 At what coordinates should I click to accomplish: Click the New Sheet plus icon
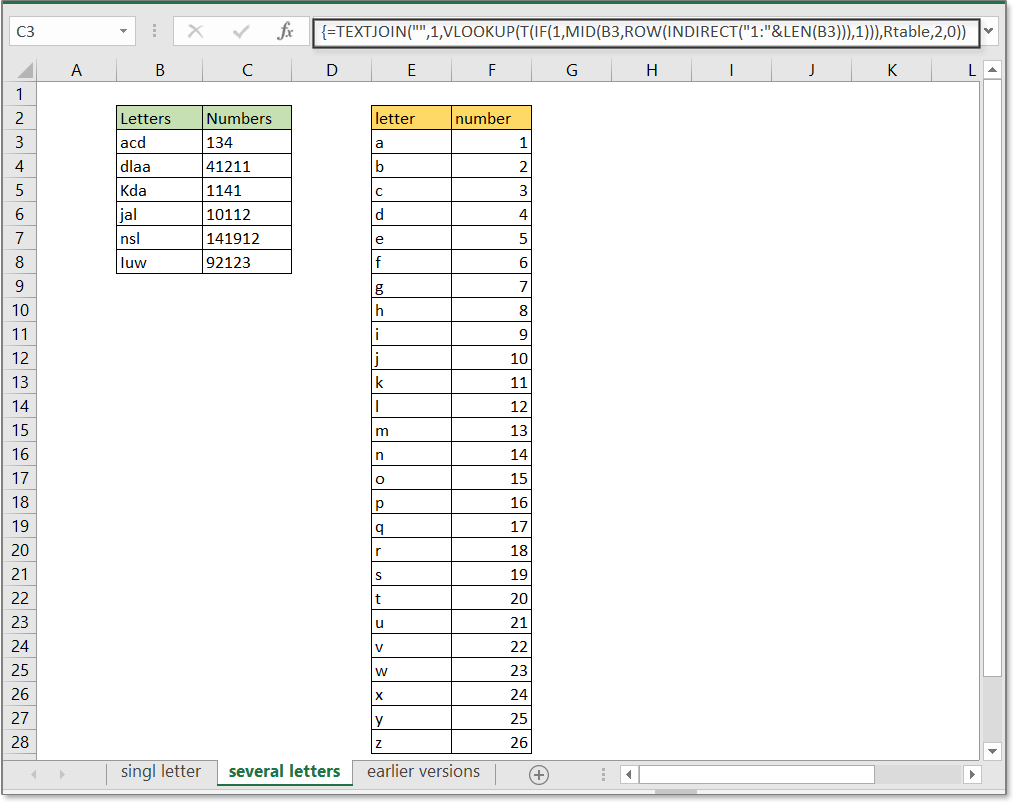coord(538,773)
